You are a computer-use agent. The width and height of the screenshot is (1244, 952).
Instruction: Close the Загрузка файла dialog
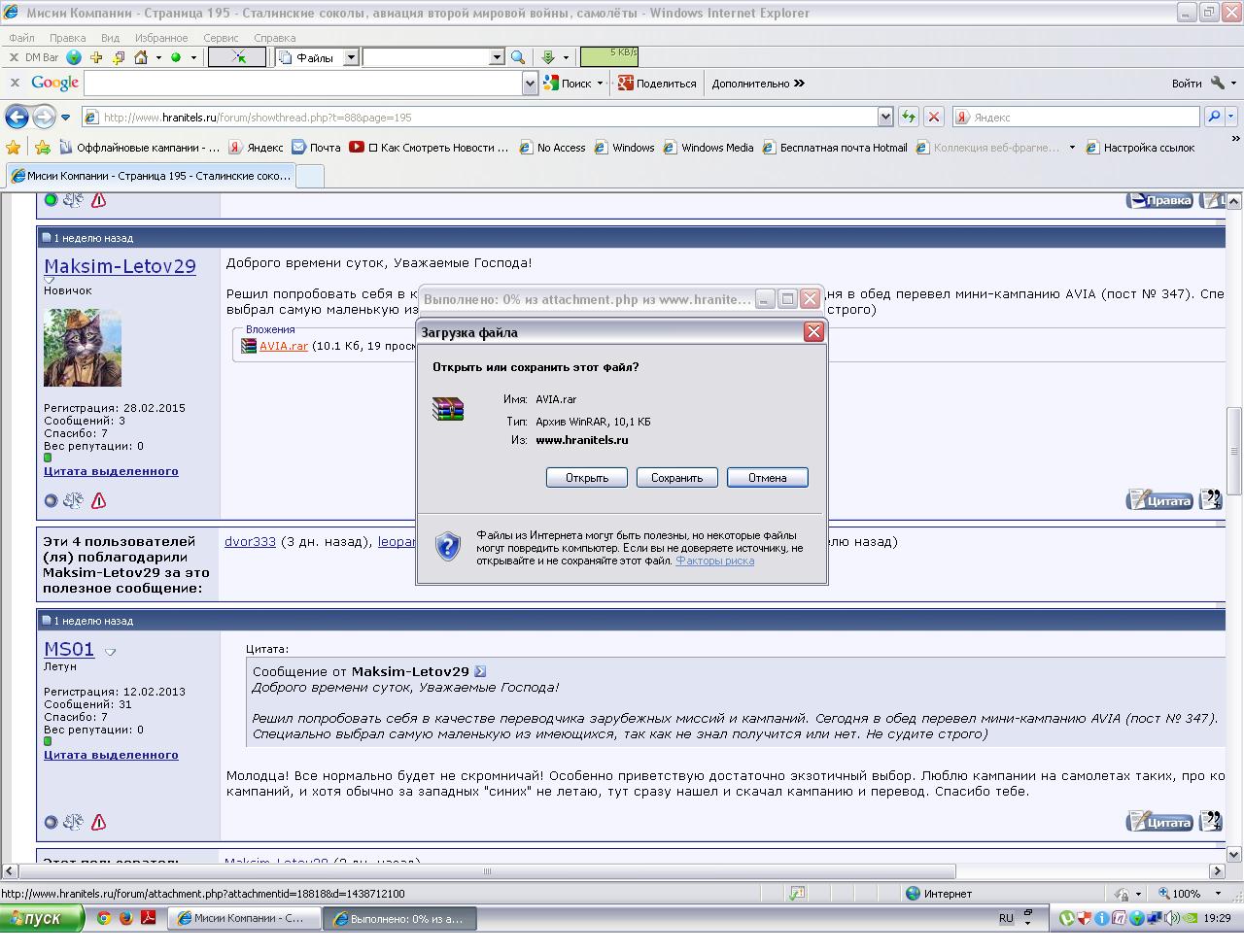click(813, 332)
